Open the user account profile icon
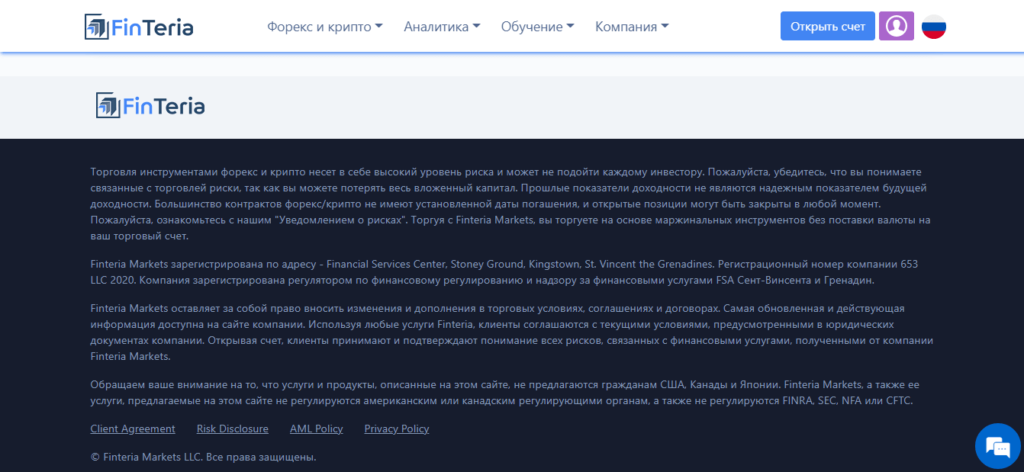This screenshot has height=472, width=1024. pyautogui.click(x=897, y=26)
